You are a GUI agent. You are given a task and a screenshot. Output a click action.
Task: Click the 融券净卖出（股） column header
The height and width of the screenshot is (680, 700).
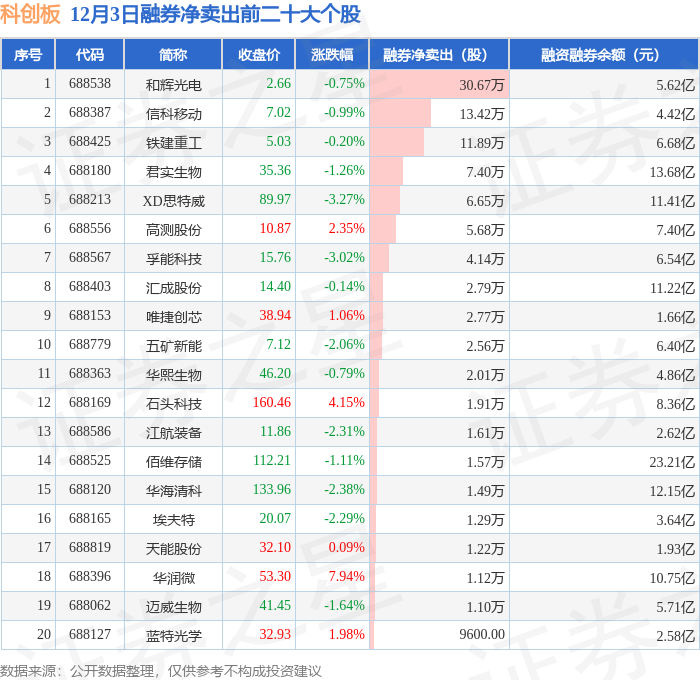click(x=439, y=55)
